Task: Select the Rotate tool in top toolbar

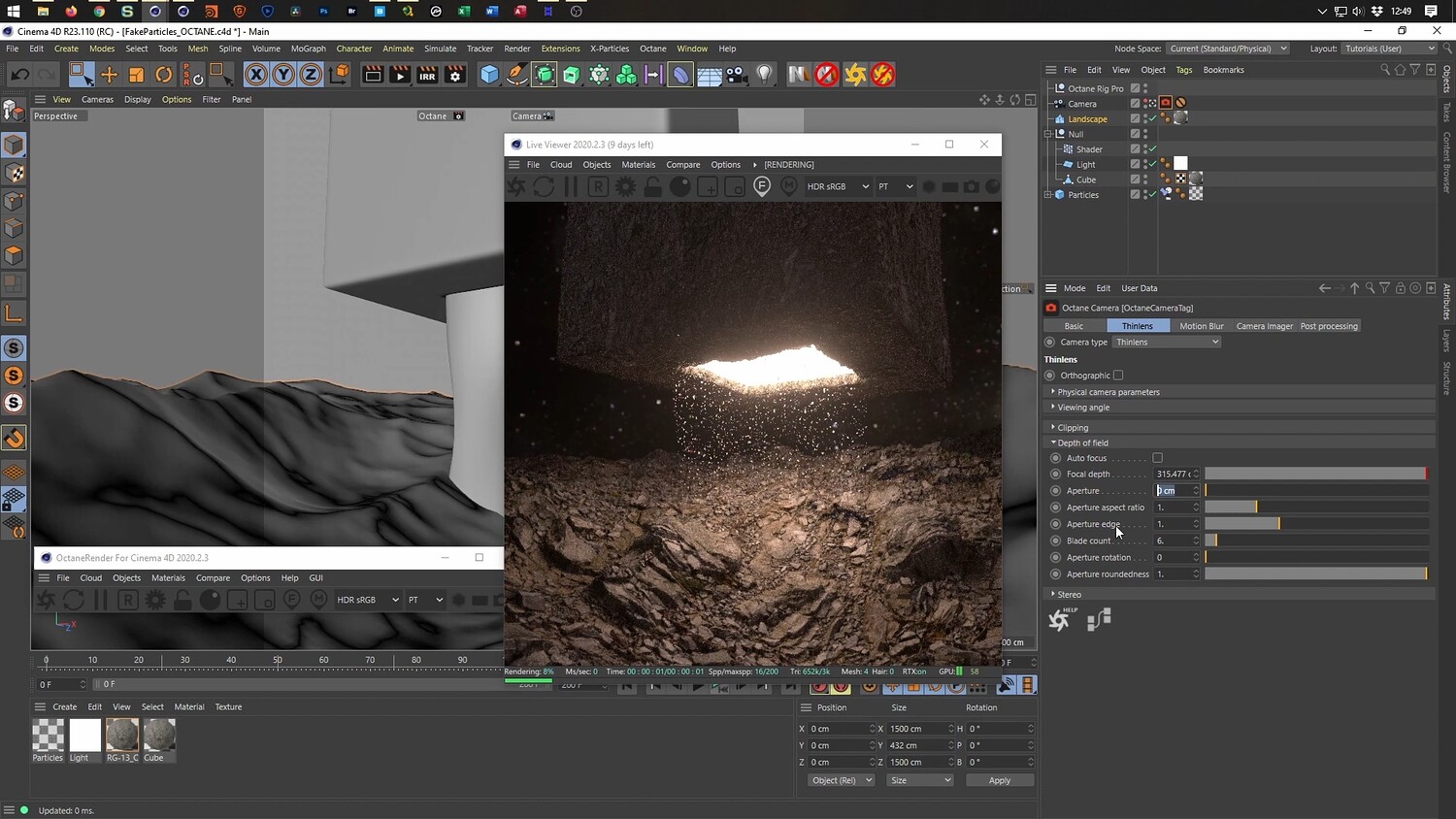Action: [164, 75]
